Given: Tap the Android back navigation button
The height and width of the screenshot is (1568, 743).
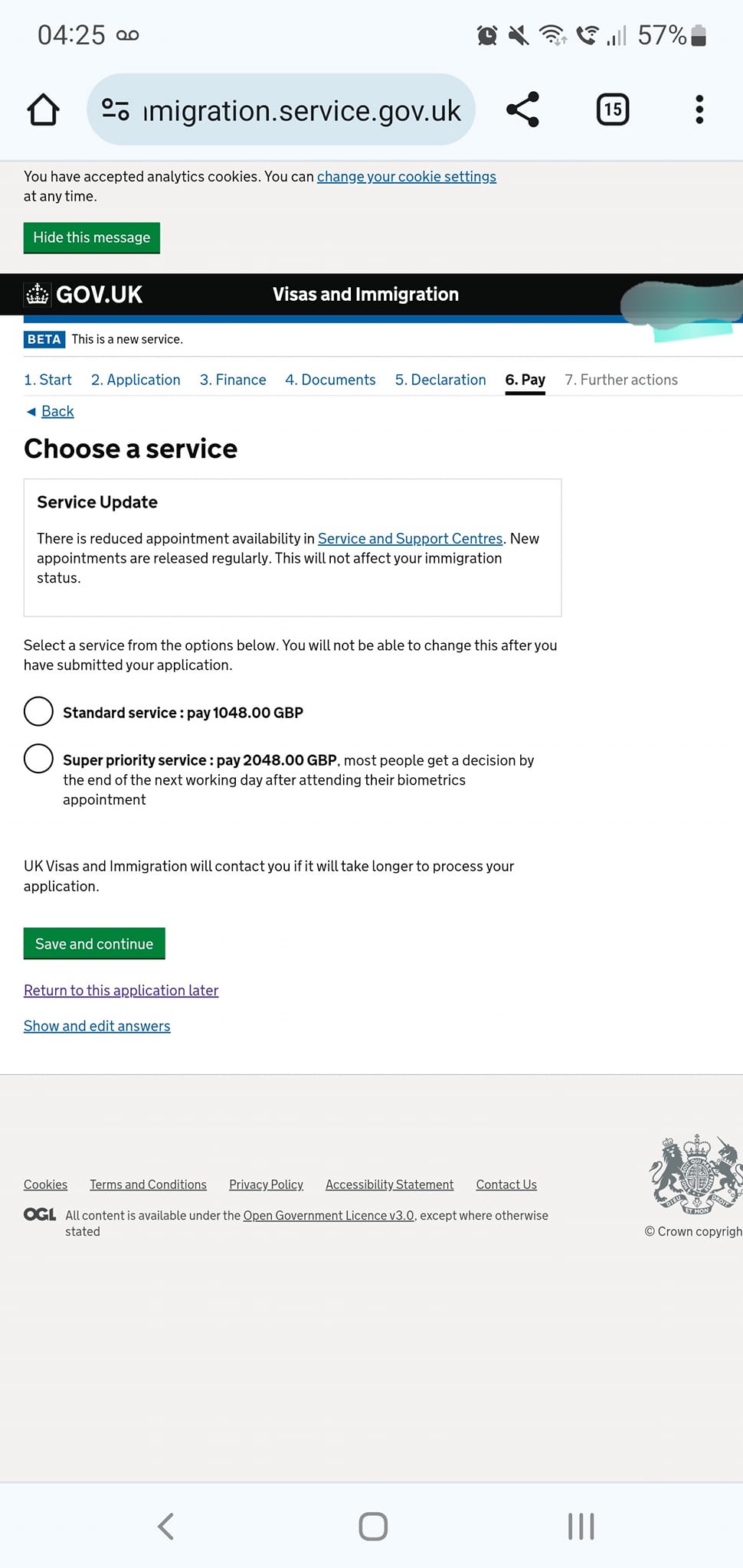Looking at the screenshot, I should click(x=165, y=1526).
